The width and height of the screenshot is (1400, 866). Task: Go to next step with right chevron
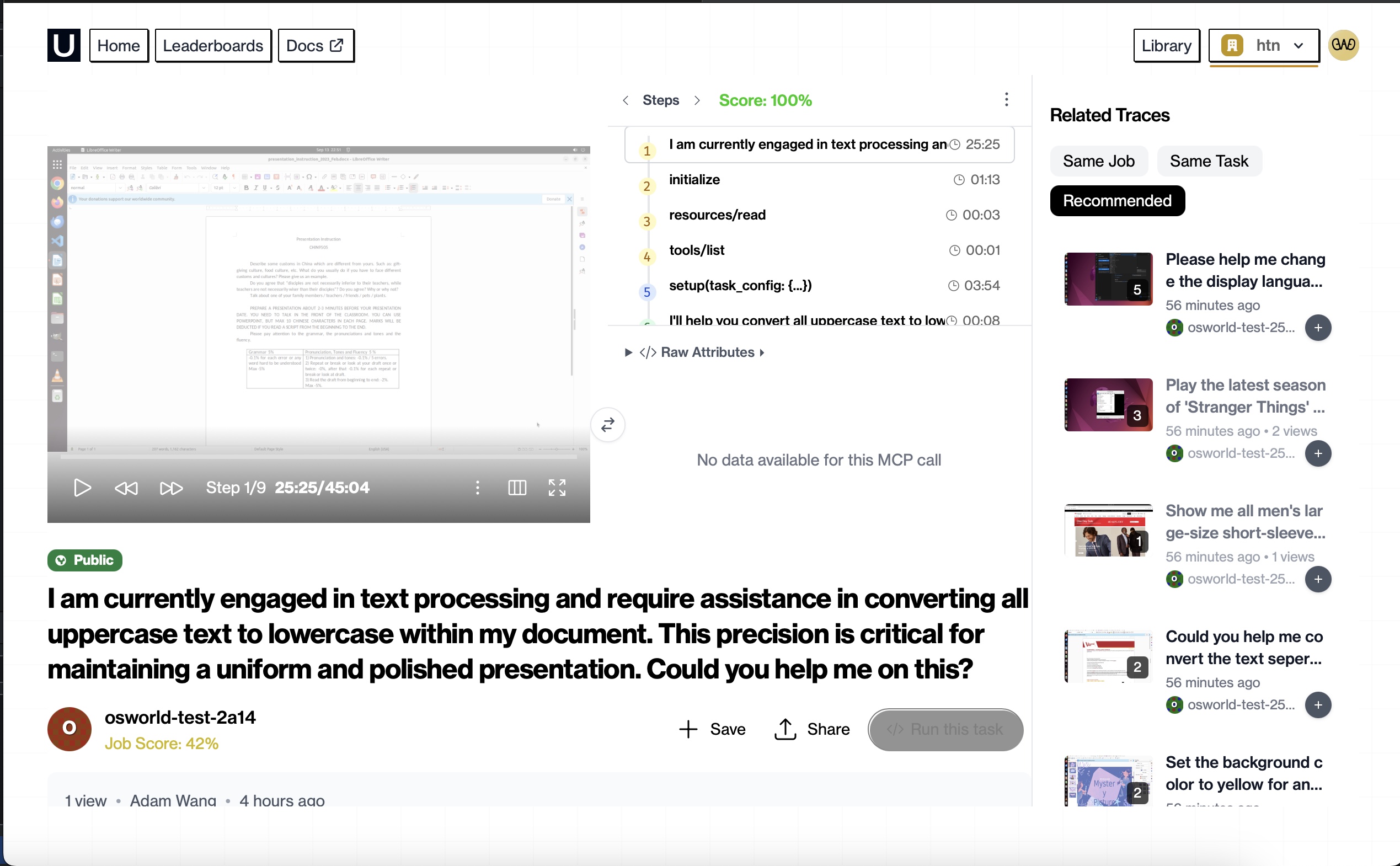click(697, 100)
